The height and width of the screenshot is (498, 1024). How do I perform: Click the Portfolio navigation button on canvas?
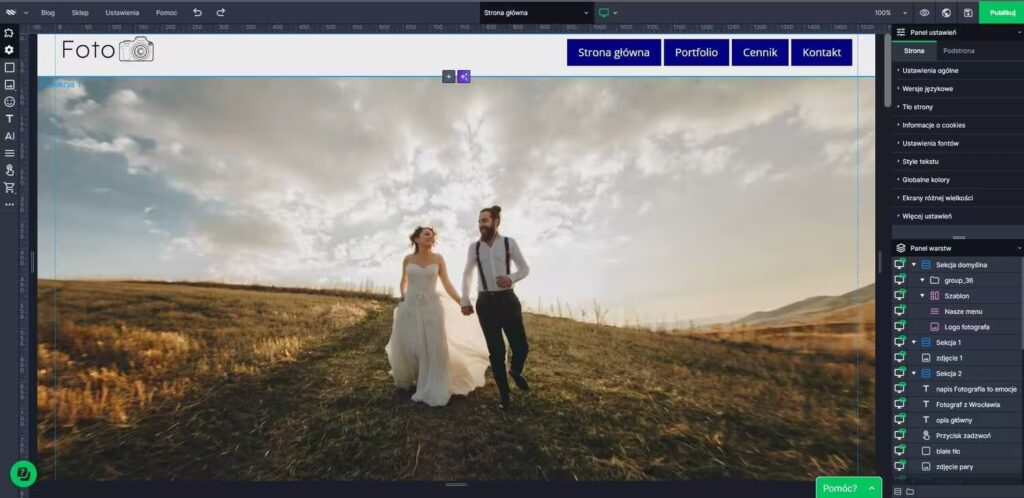(x=696, y=52)
